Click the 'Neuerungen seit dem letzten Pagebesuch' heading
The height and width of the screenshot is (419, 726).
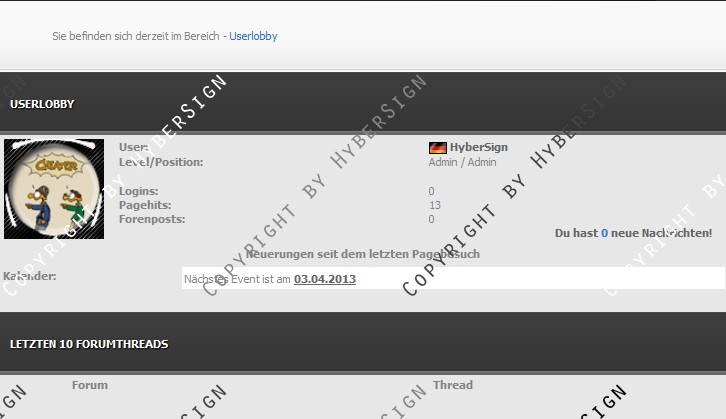pos(362,254)
